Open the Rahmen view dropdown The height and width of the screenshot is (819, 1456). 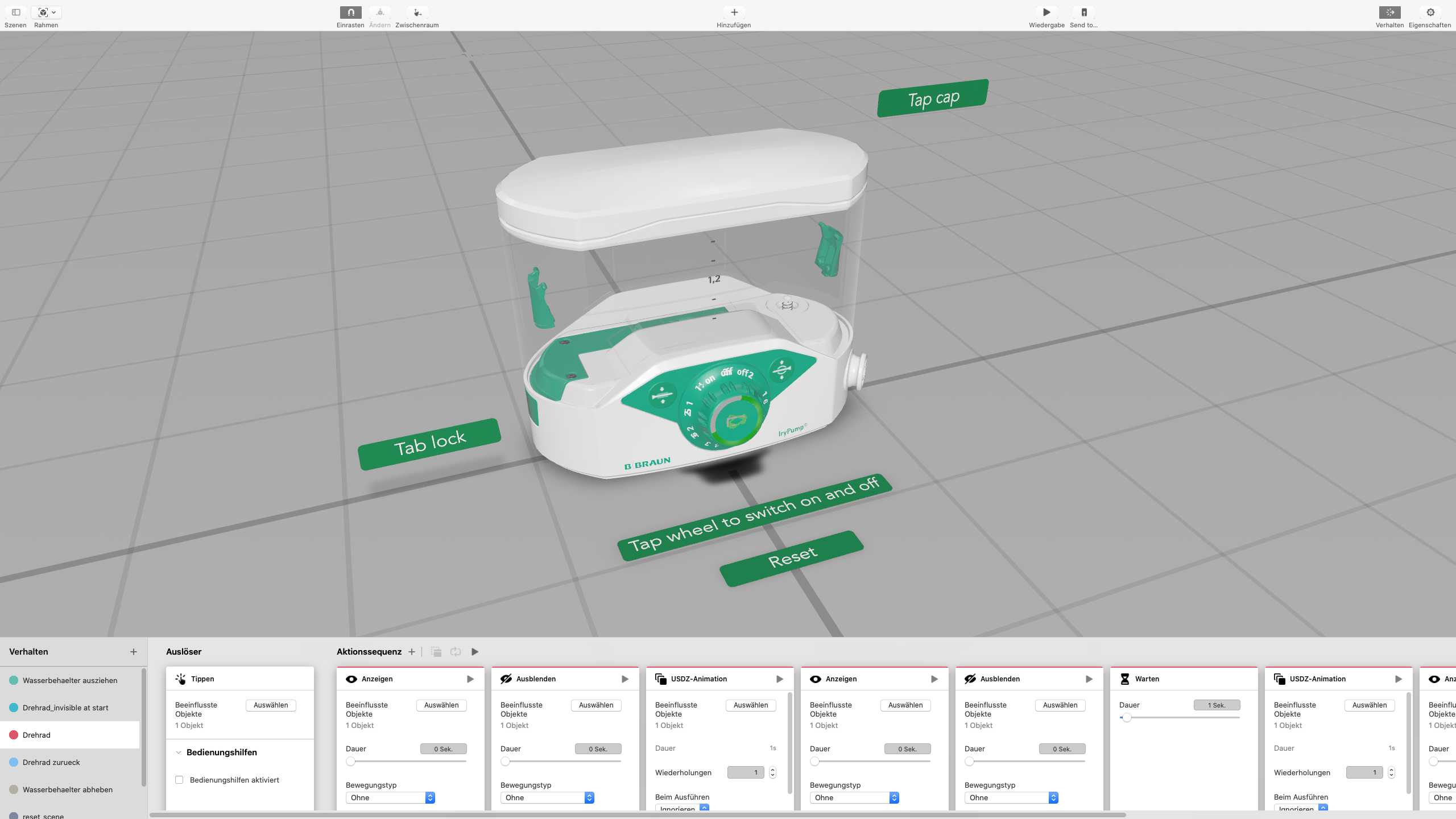(x=46, y=13)
